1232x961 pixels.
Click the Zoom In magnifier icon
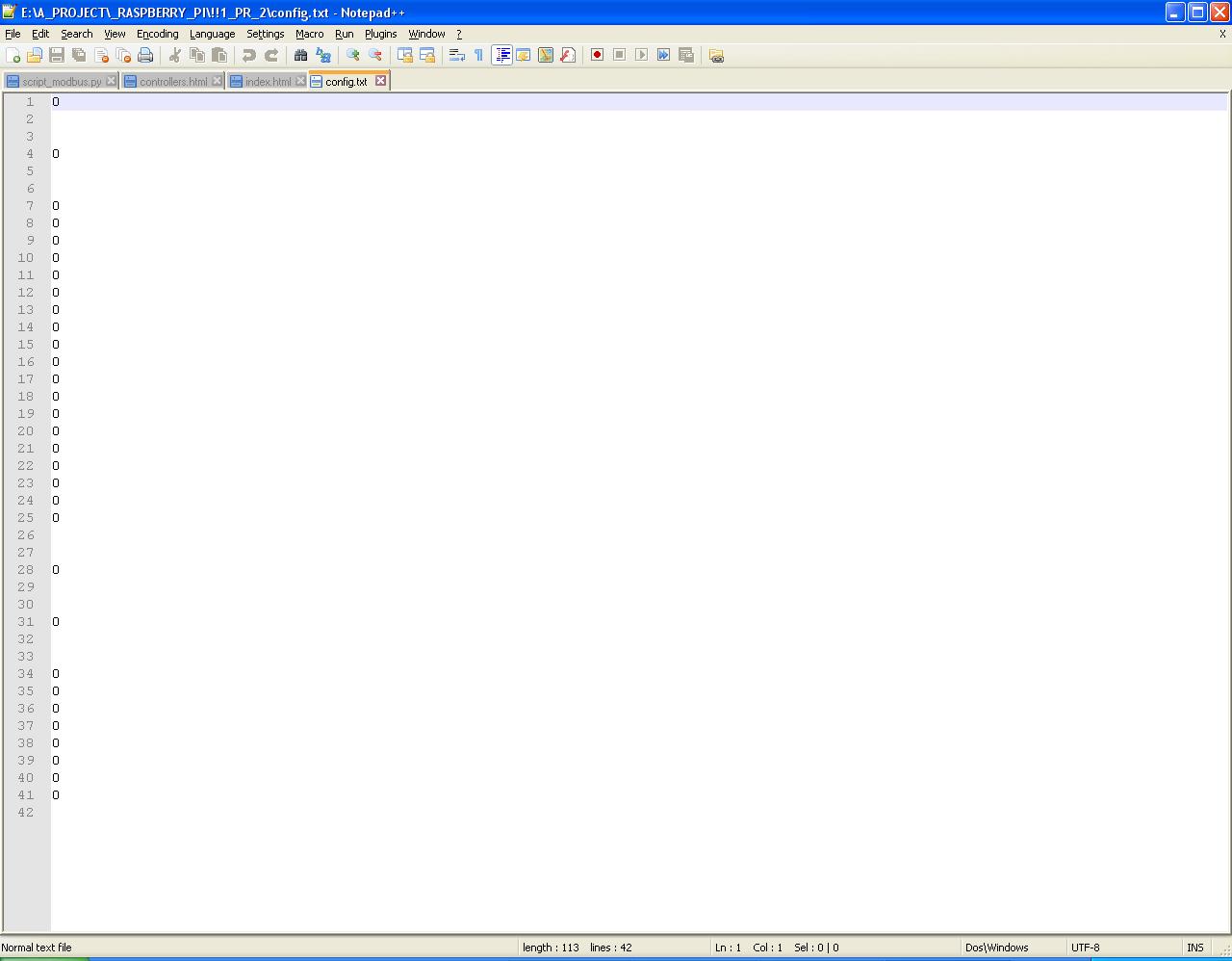pos(353,55)
